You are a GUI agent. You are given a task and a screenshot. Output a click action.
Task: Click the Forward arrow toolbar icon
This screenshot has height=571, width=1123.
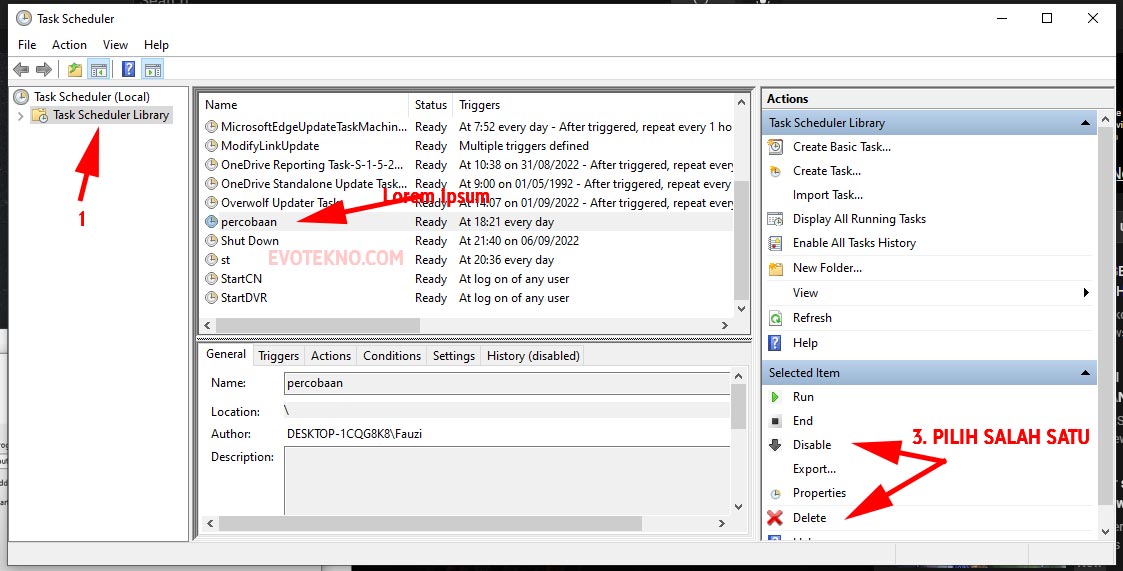click(x=44, y=69)
